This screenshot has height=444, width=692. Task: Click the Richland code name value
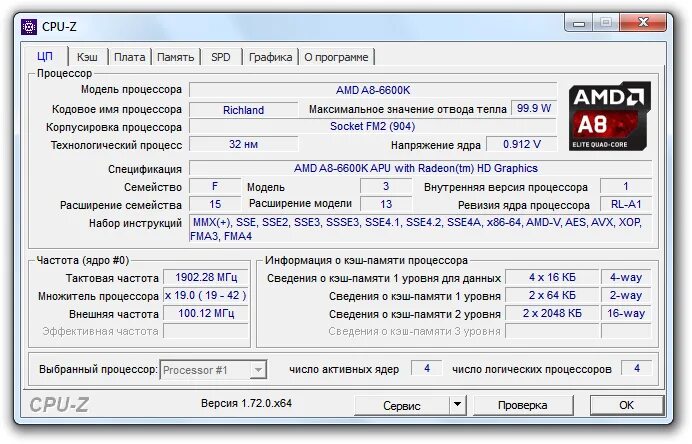click(x=244, y=109)
